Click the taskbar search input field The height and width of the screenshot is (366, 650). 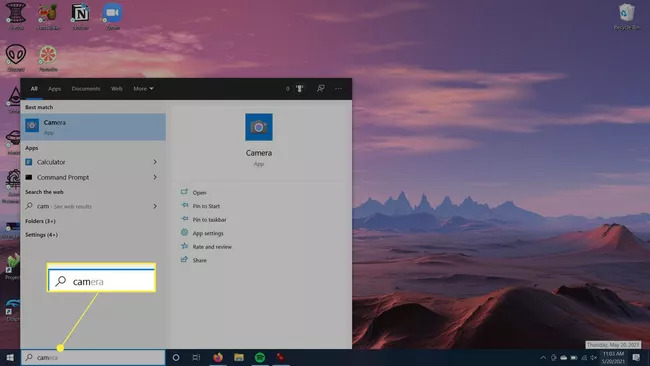pos(93,357)
